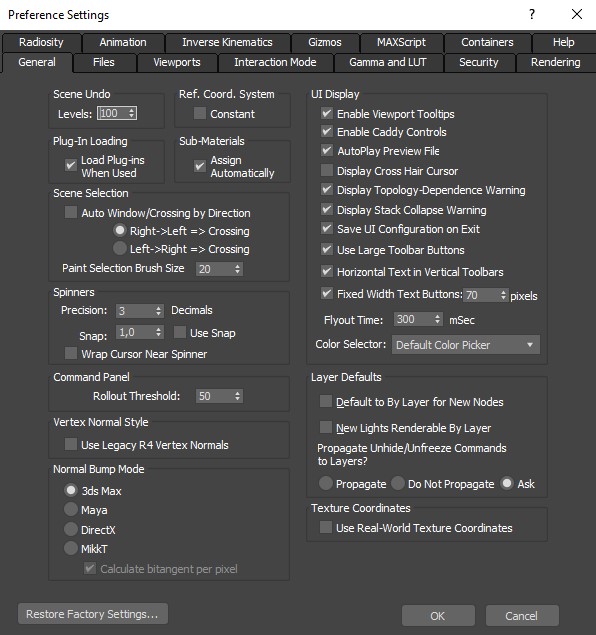596x635 pixels.
Task: Enable Display Cross Hair Cursor
Action: 327,170
